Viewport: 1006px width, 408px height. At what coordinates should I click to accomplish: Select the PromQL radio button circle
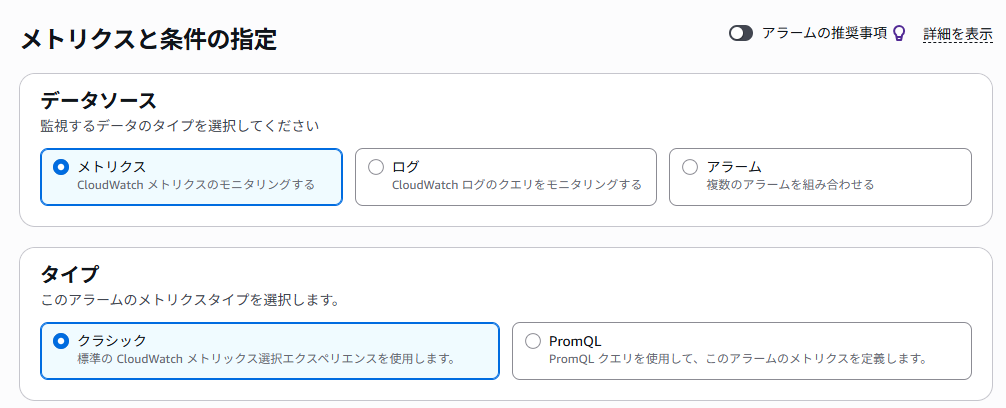tap(533, 341)
